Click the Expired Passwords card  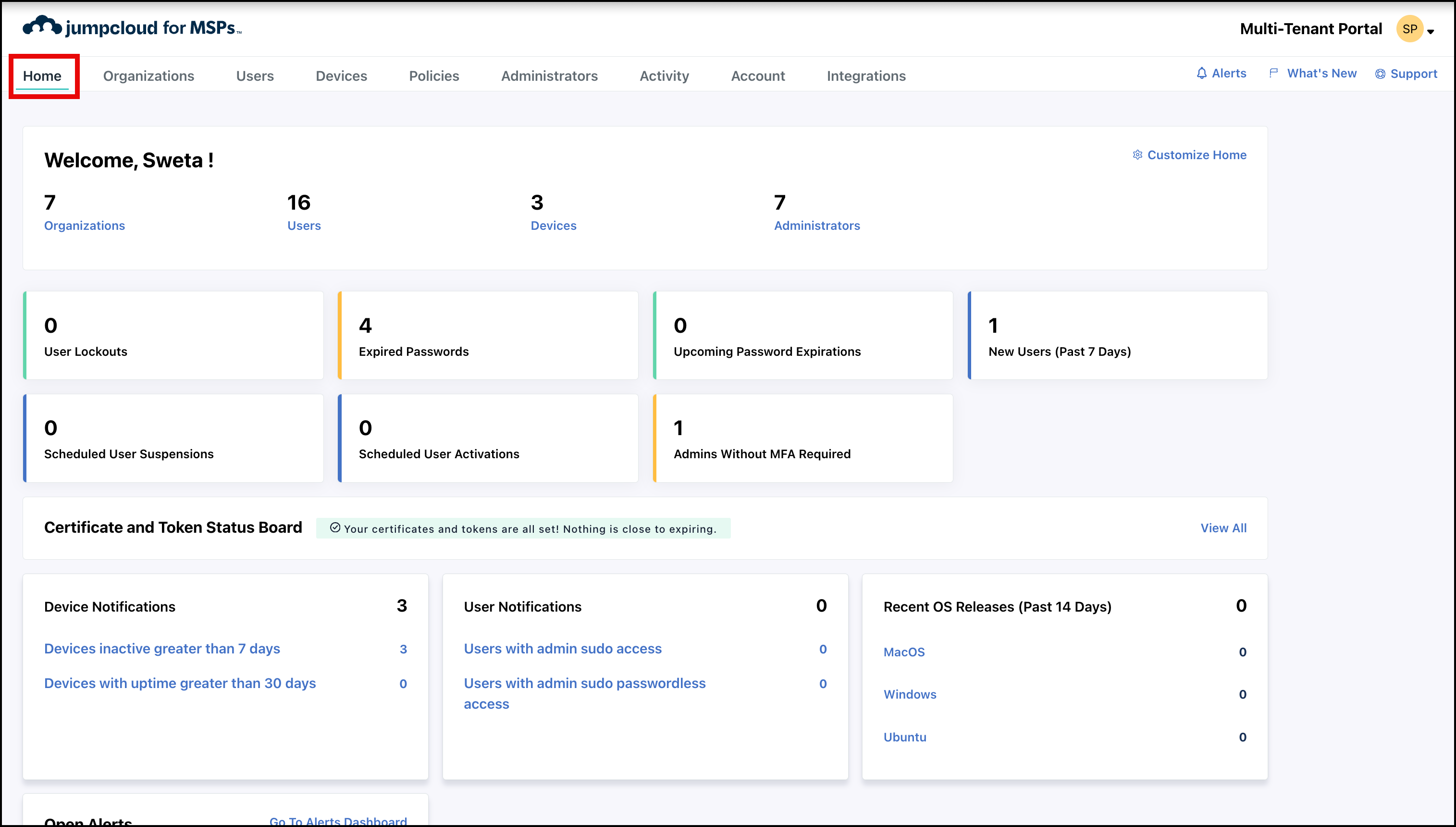click(488, 336)
